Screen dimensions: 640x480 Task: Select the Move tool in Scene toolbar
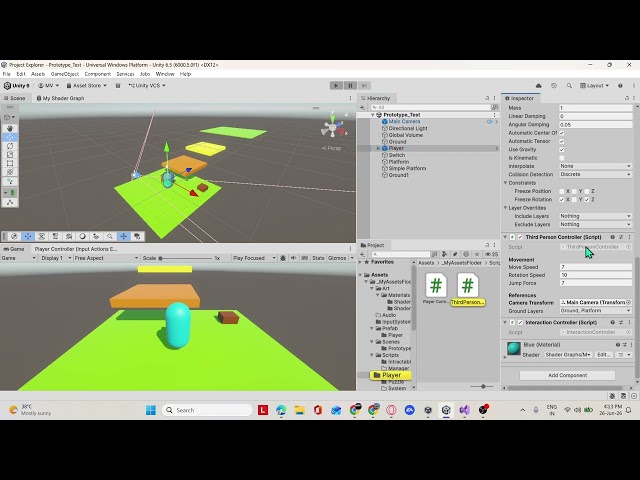10,137
